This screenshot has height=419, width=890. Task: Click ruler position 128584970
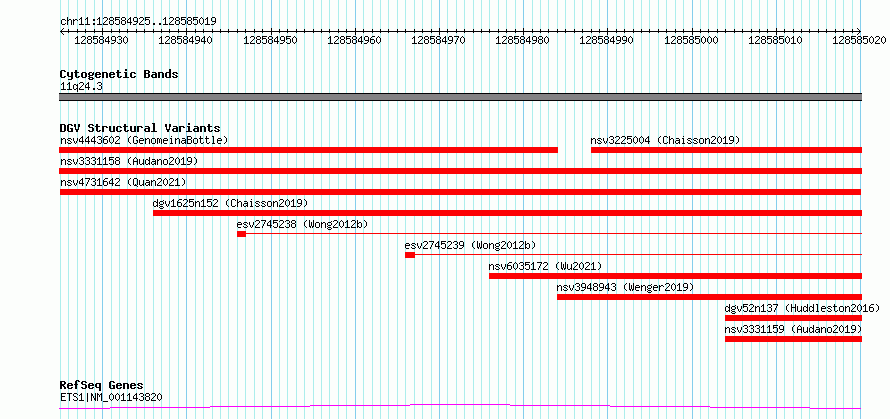[439, 40]
